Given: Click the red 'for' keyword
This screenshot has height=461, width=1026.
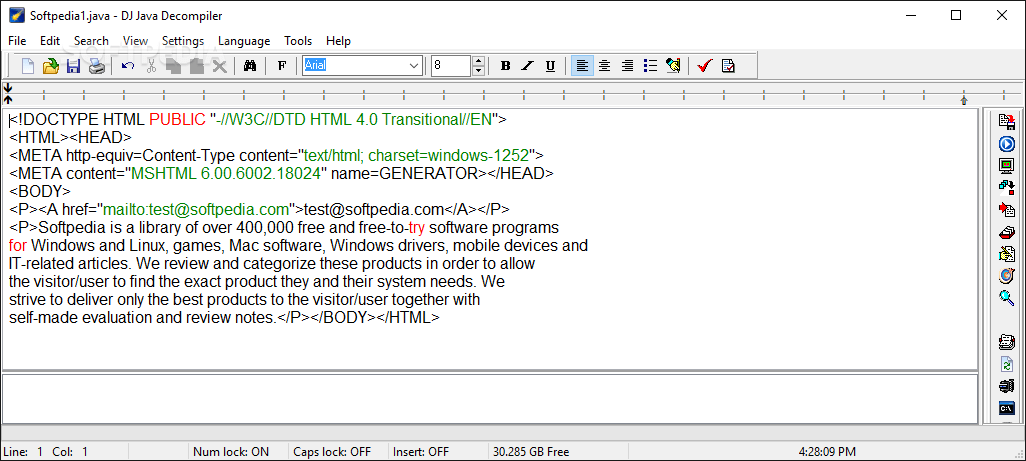Looking at the screenshot, I should [18, 246].
